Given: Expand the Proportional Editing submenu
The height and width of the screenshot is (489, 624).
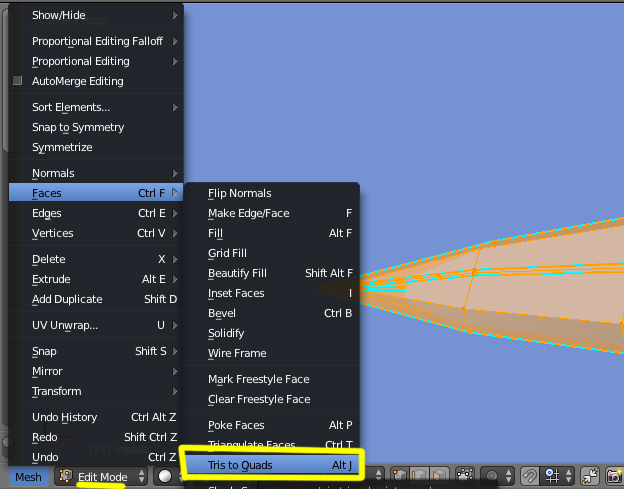Looking at the screenshot, I should 96,61.
